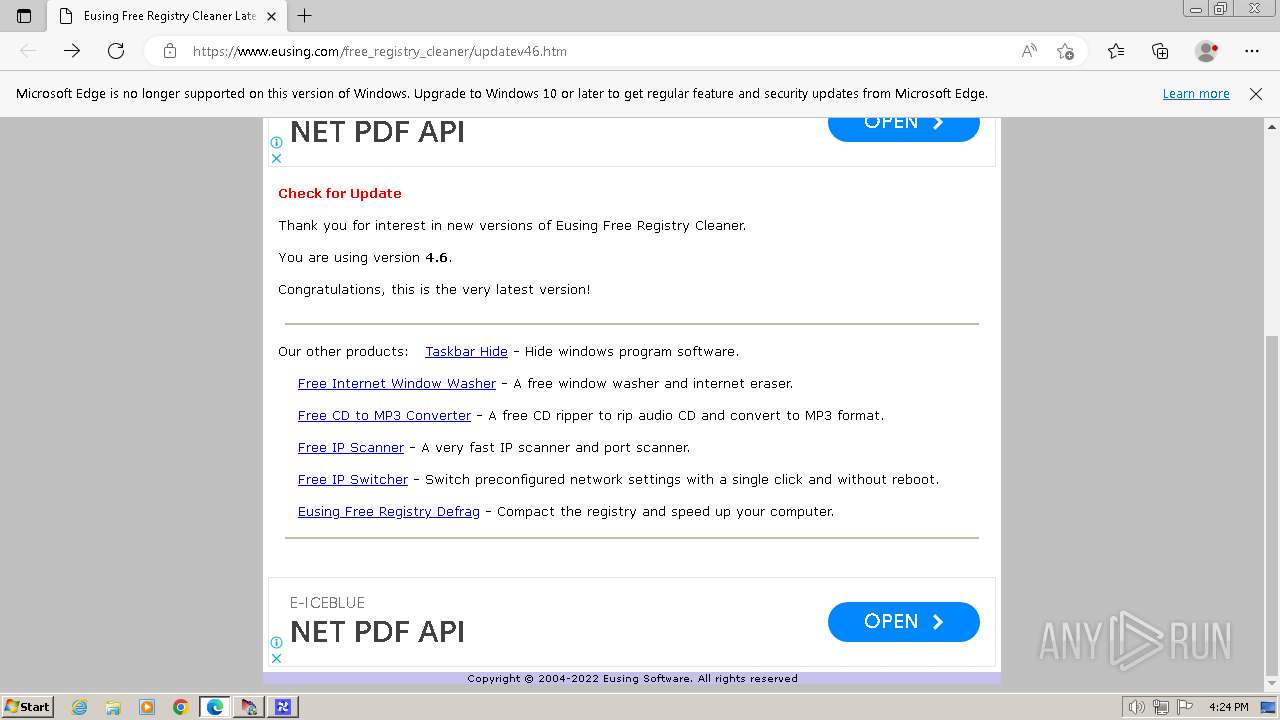This screenshot has height=720, width=1280.
Task: Click the bottom ad info icon
Action: tap(277, 642)
